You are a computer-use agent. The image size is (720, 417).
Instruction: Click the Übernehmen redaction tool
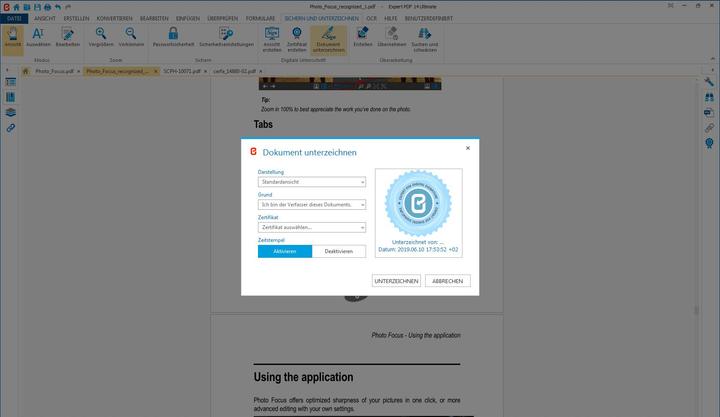(392, 38)
